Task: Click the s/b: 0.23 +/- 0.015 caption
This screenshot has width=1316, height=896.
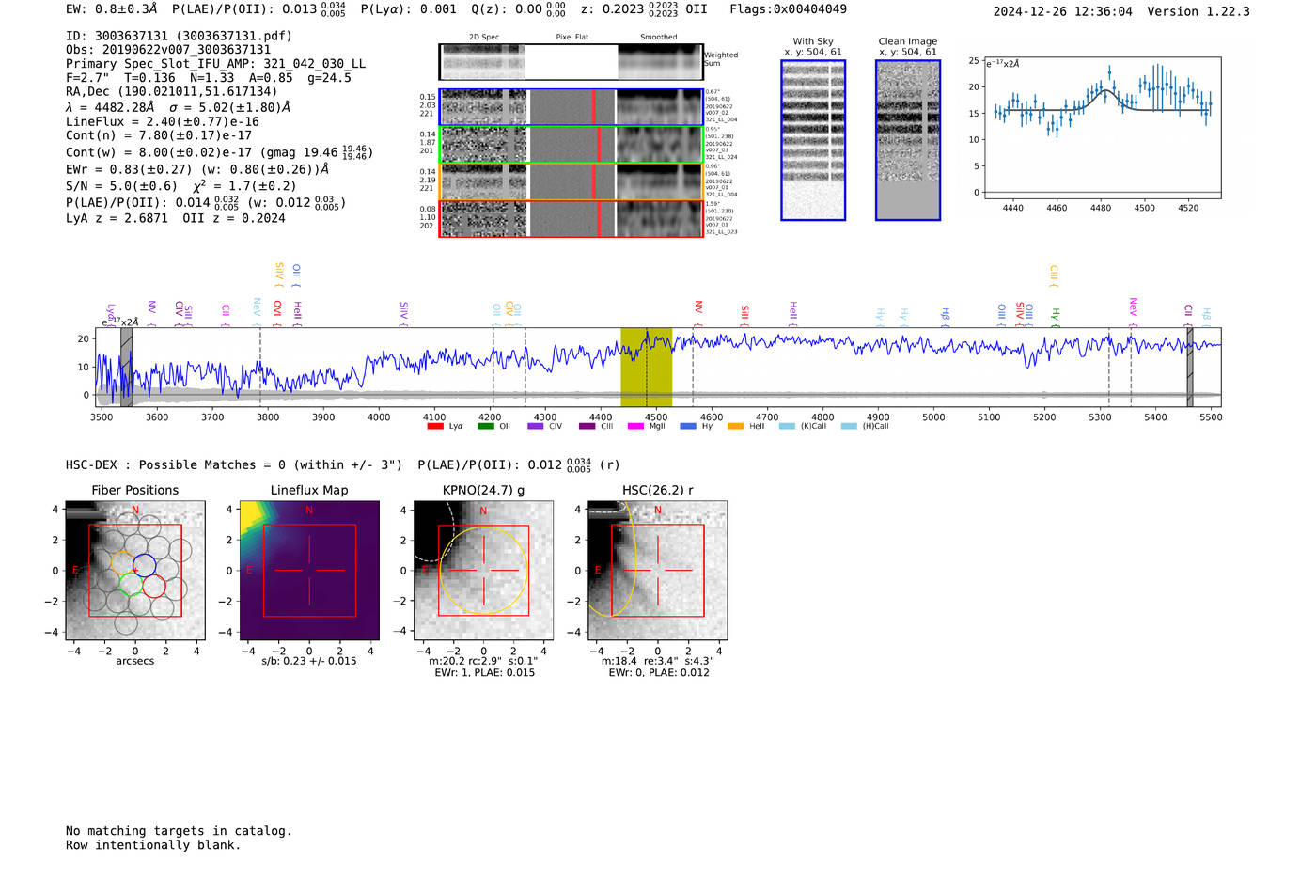Action: click(x=309, y=661)
